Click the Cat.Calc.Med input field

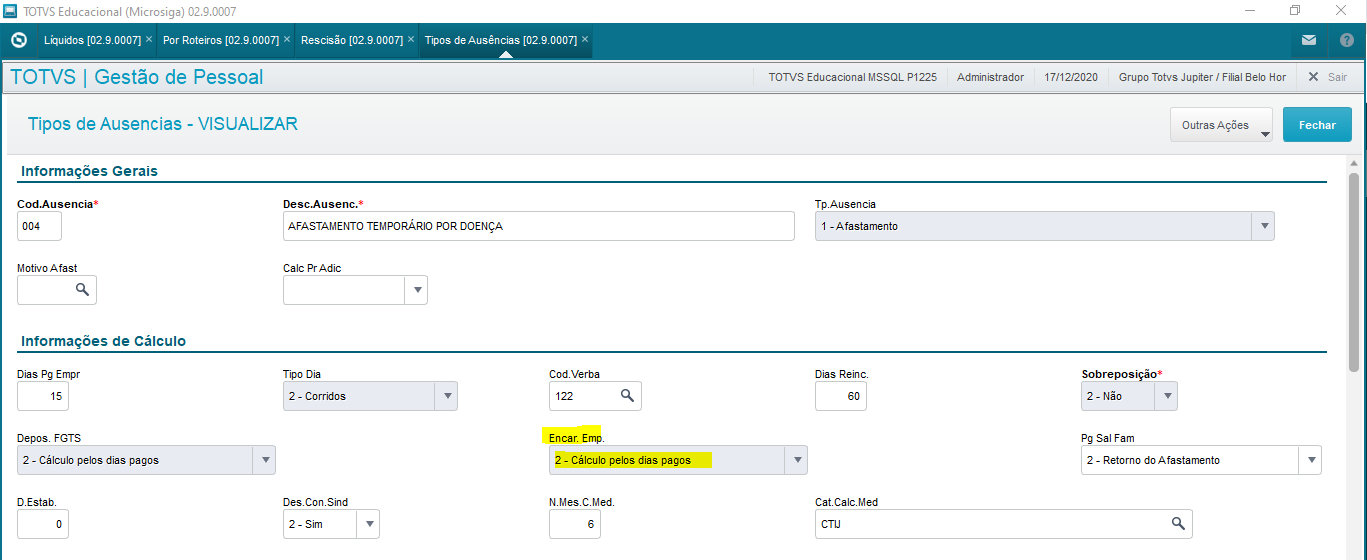point(1004,524)
